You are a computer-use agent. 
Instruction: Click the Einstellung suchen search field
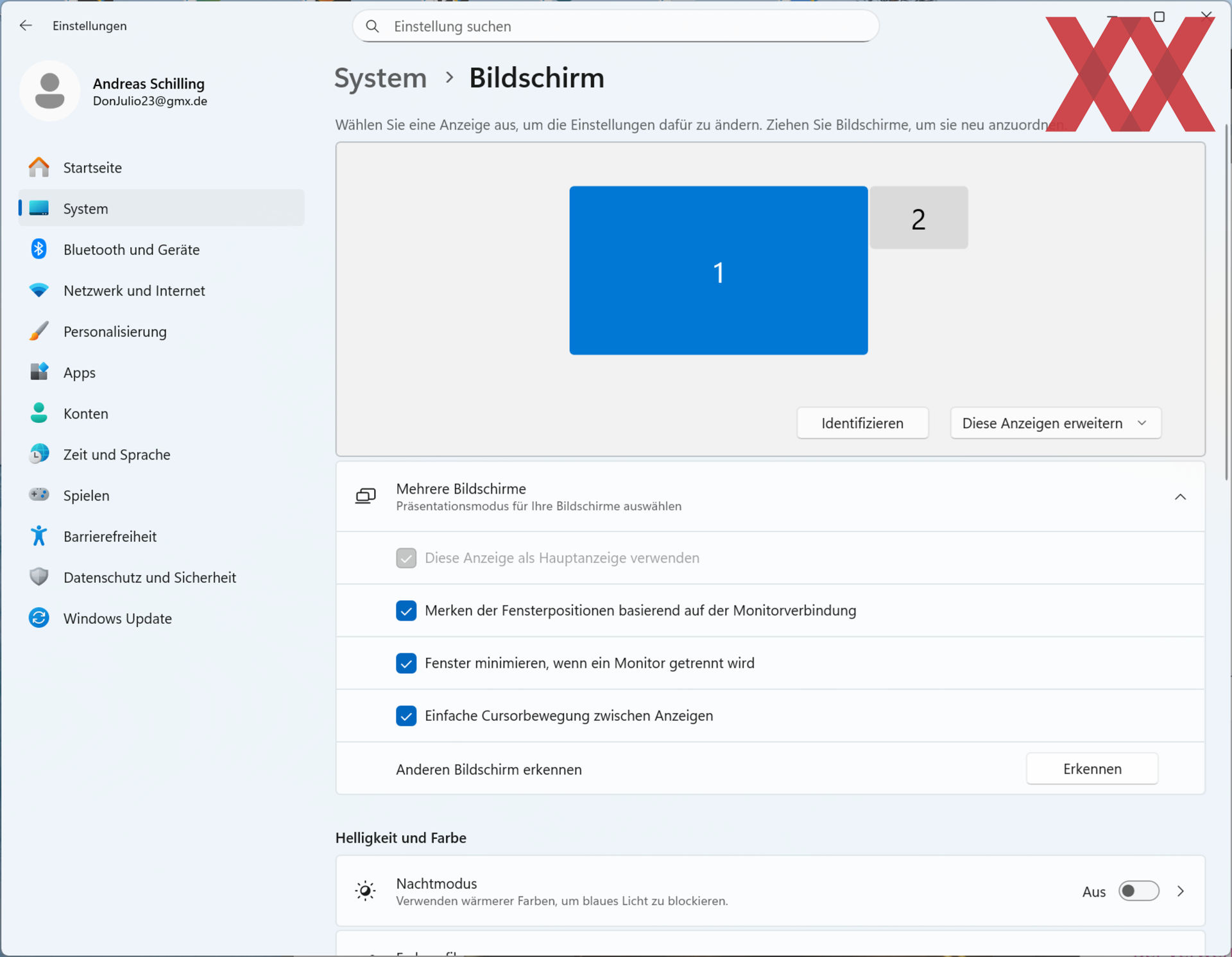616,26
